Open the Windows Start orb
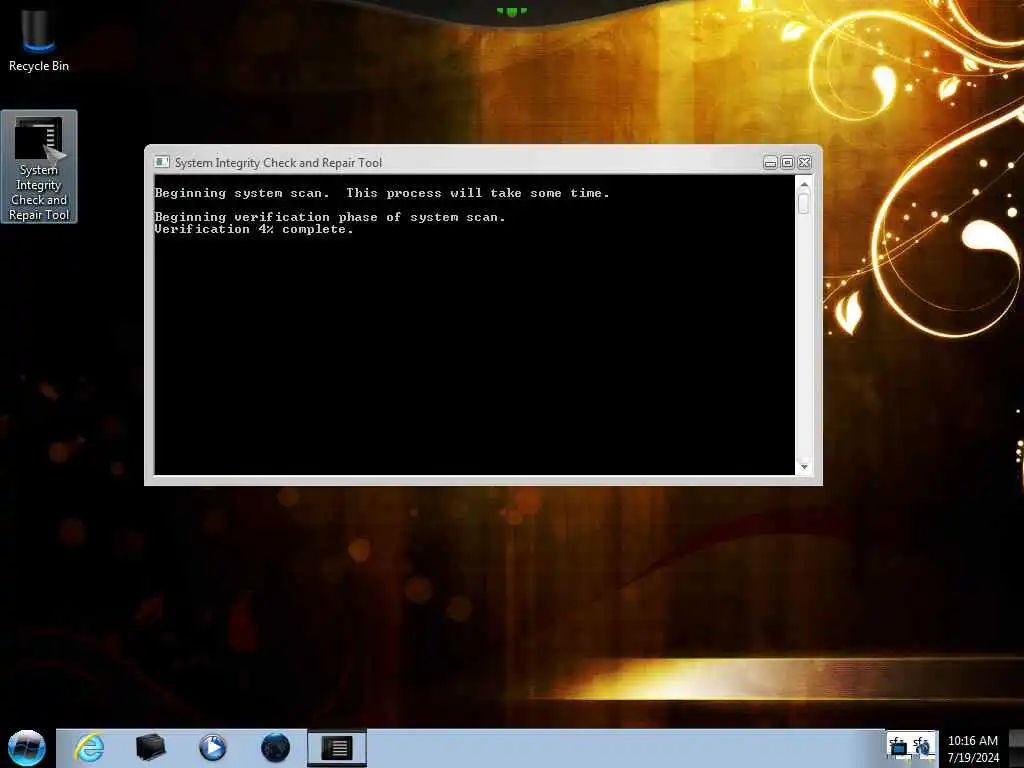 coord(27,748)
